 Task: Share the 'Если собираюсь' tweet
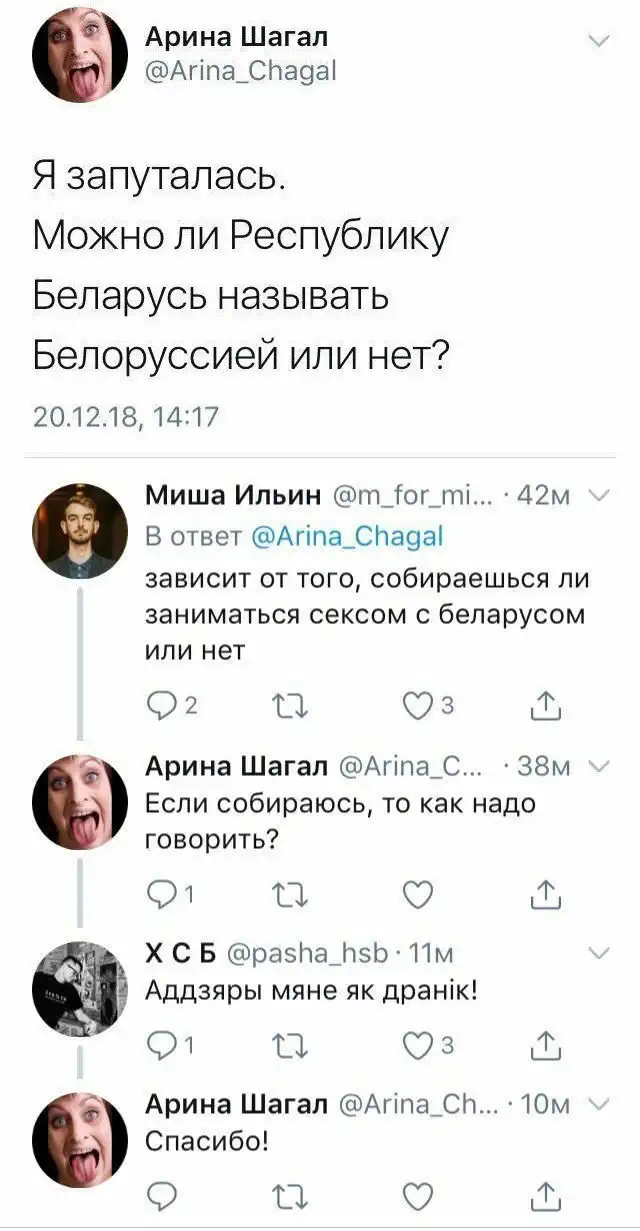[548, 892]
